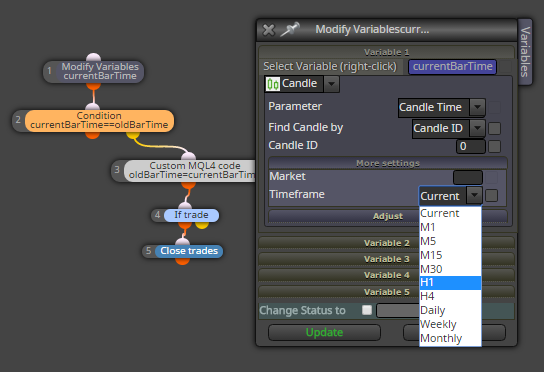This screenshot has height=372, width=544.
Task: Click orange output connector of If trade
Action: 185,225
